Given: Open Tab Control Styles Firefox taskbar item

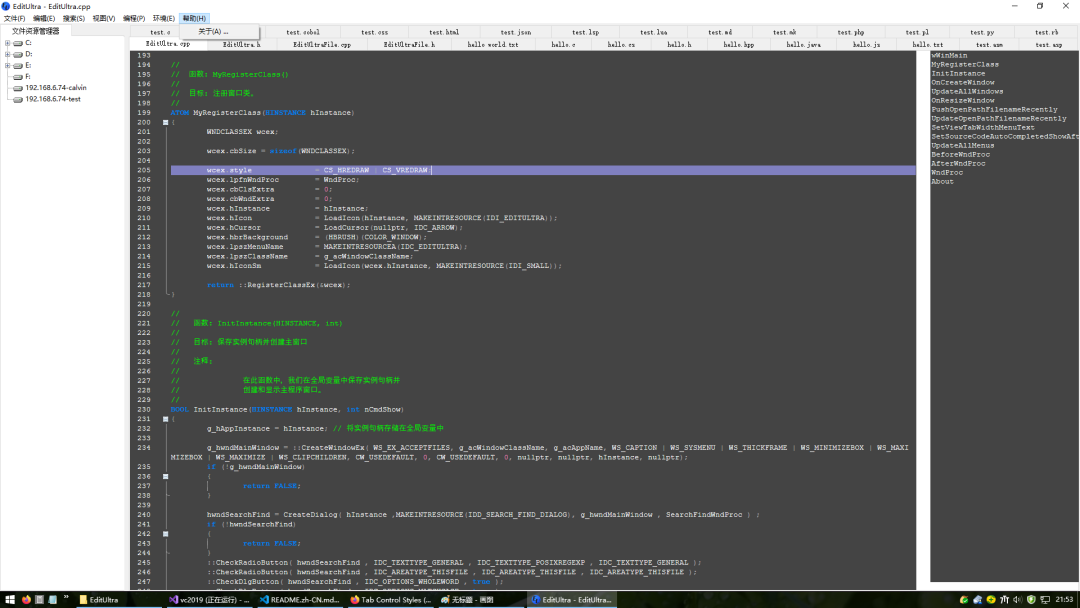Looking at the screenshot, I should 391,600.
